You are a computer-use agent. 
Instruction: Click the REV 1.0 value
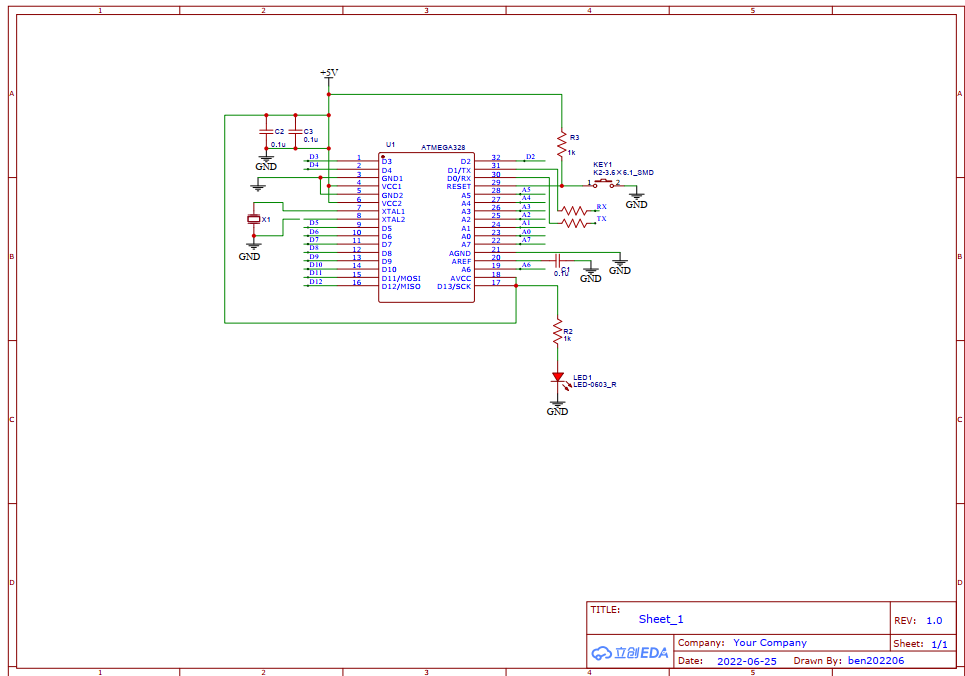click(934, 621)
